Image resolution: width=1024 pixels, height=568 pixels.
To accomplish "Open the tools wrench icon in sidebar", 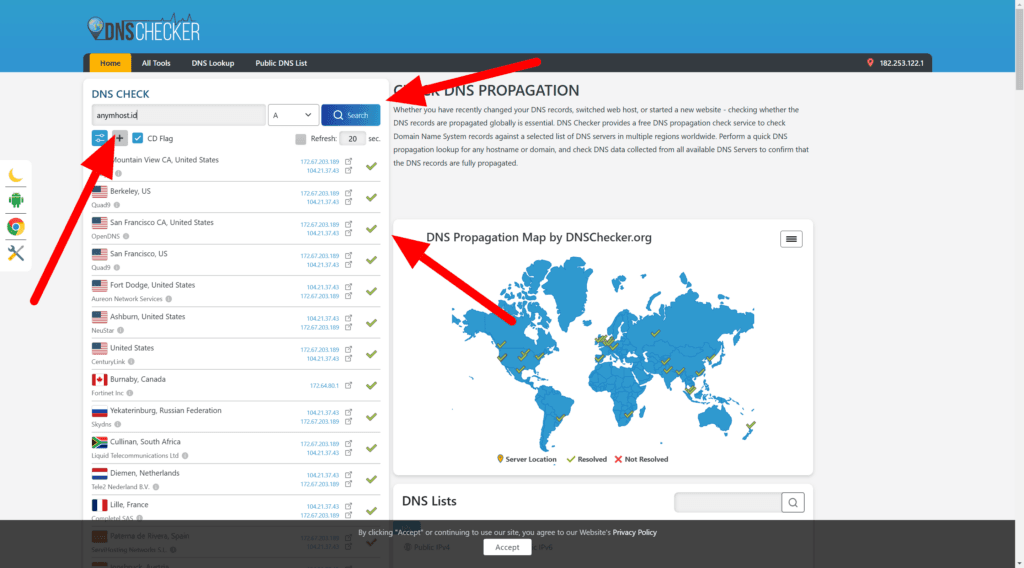I will tap(16, 253).
